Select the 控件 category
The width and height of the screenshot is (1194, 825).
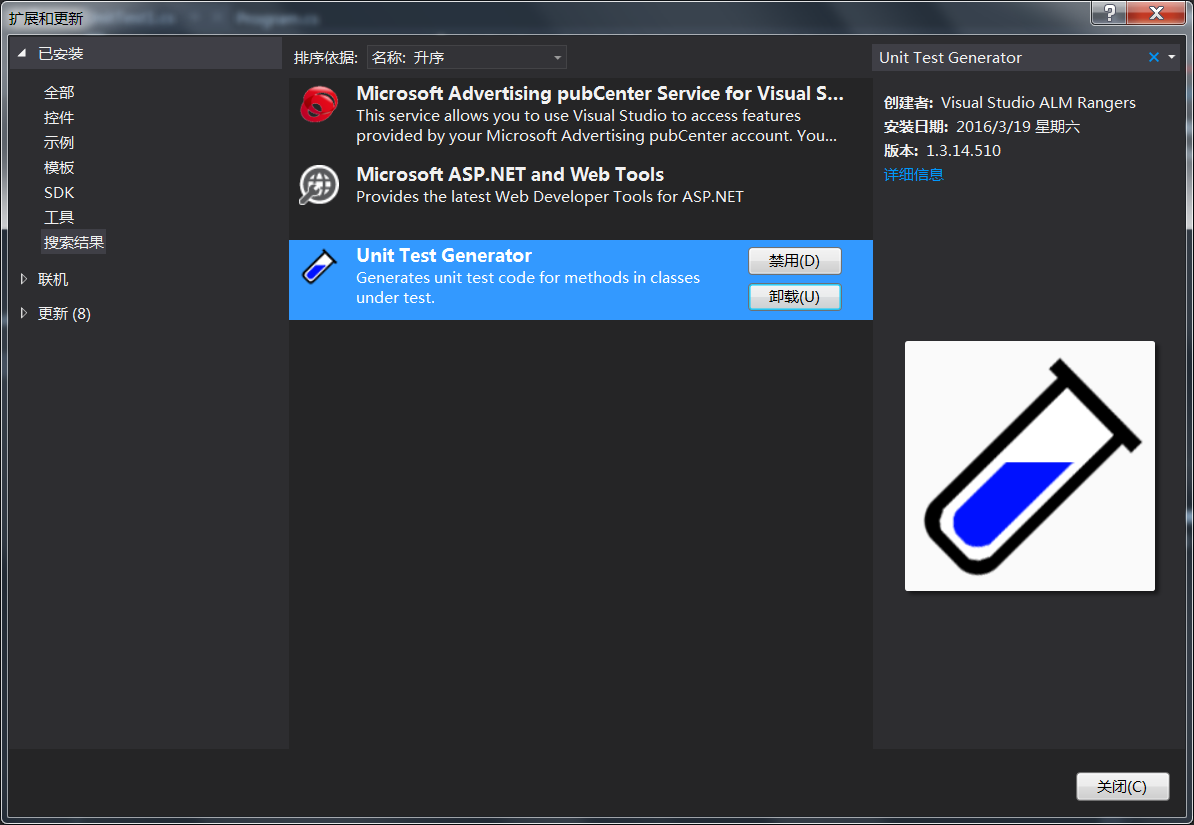pyautogui.click(x=59, y=117)
